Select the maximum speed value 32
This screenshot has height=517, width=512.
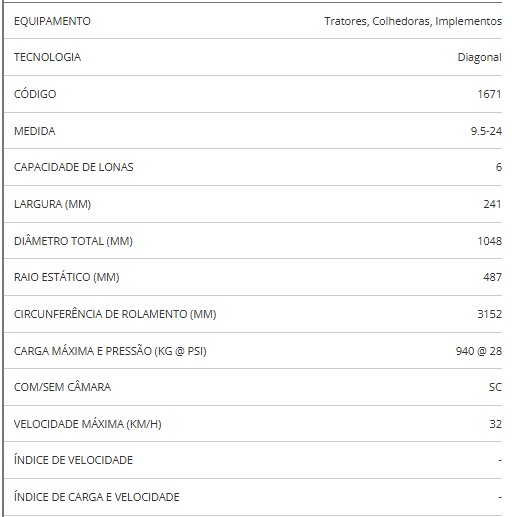(495, 424)
